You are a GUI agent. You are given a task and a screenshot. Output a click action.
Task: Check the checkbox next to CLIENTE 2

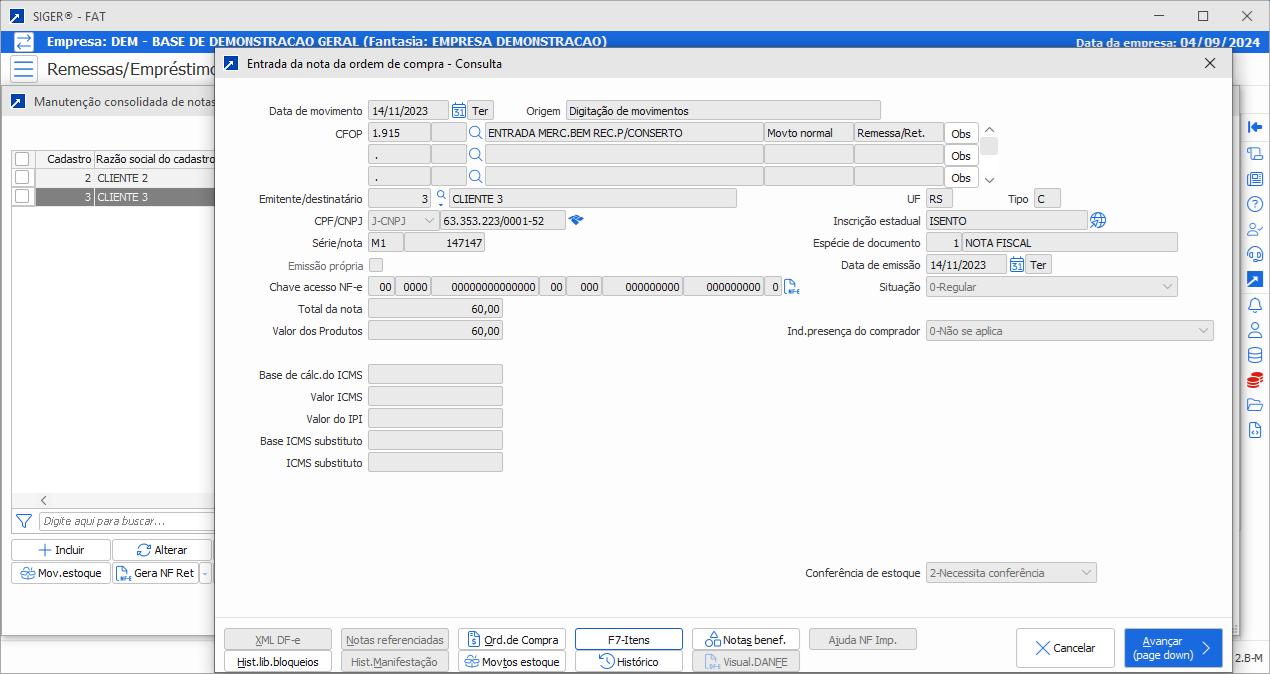tap(24, 177)
